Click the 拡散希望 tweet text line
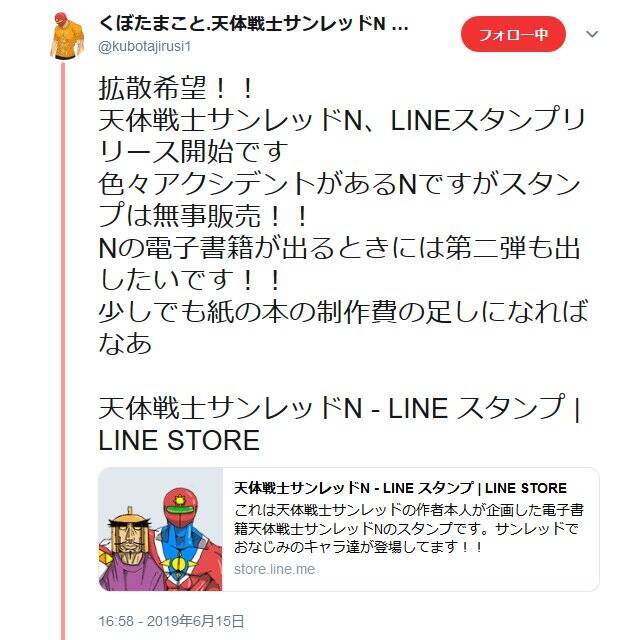The image size is (640, 640). point(176,88)
